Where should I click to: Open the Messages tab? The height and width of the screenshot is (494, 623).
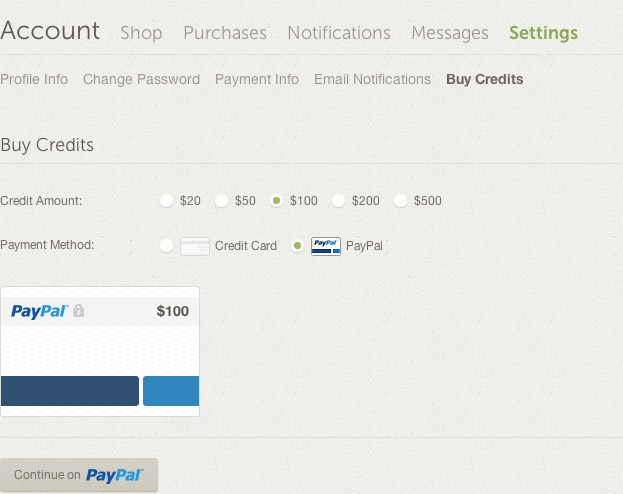pos(450,33)
